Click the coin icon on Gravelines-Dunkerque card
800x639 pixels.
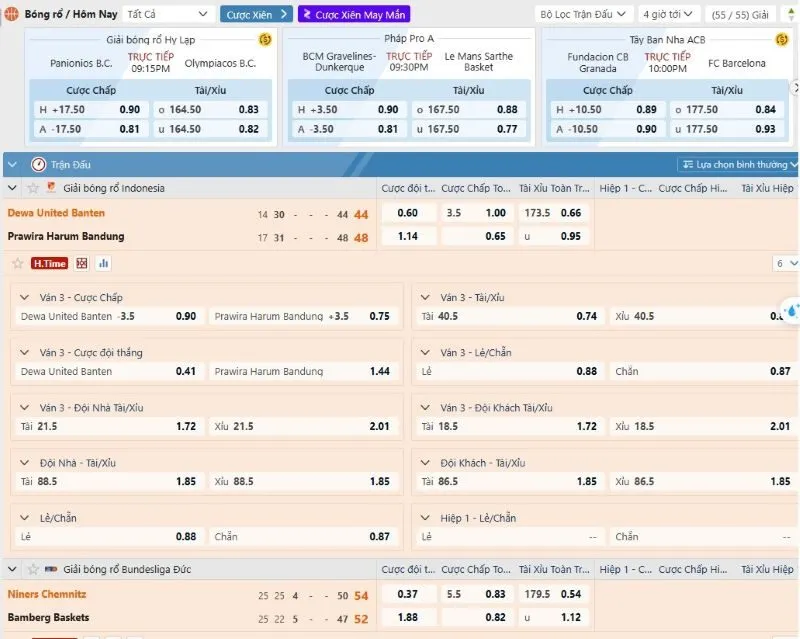523,39
